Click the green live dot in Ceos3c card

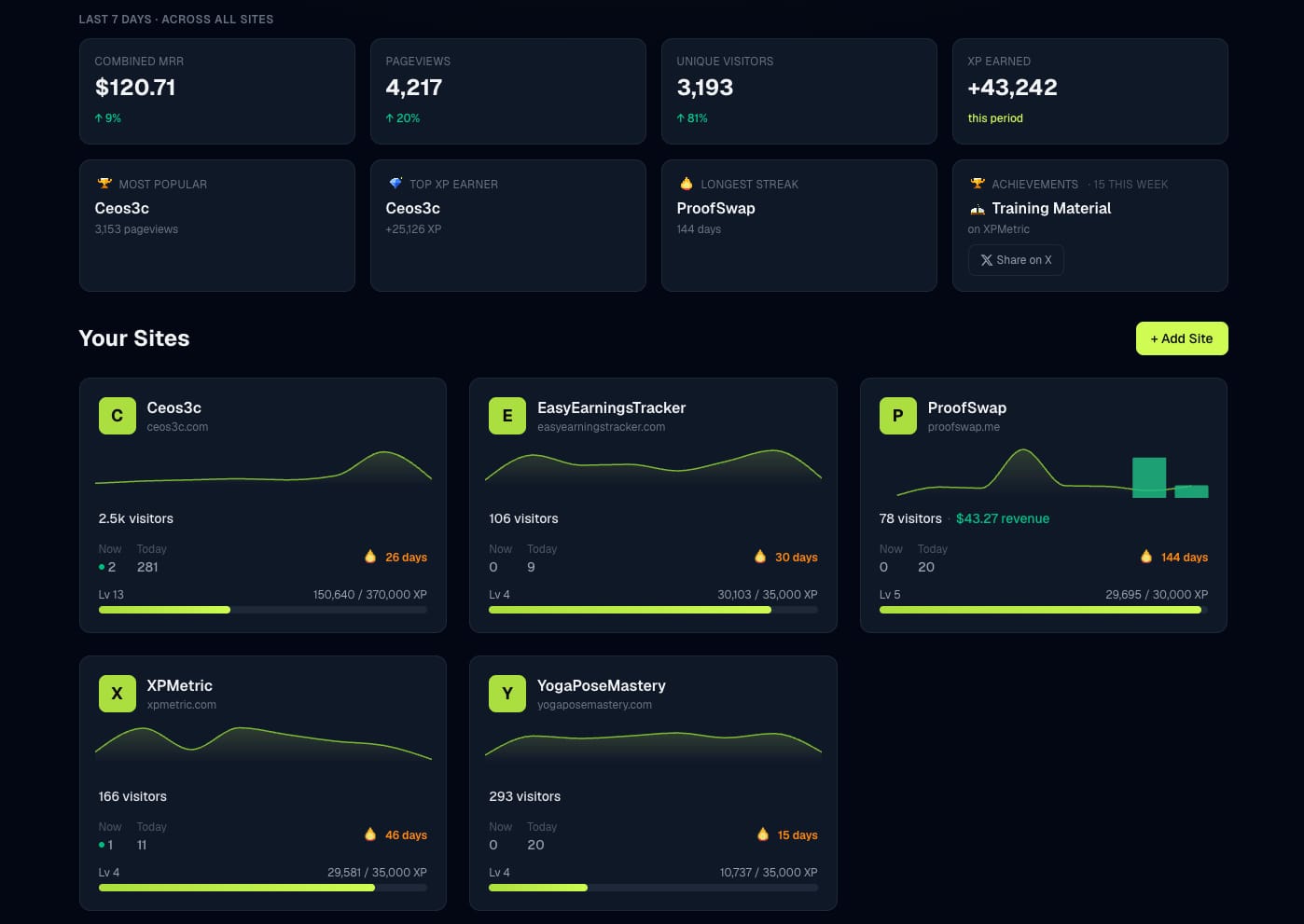coord(102,567)
